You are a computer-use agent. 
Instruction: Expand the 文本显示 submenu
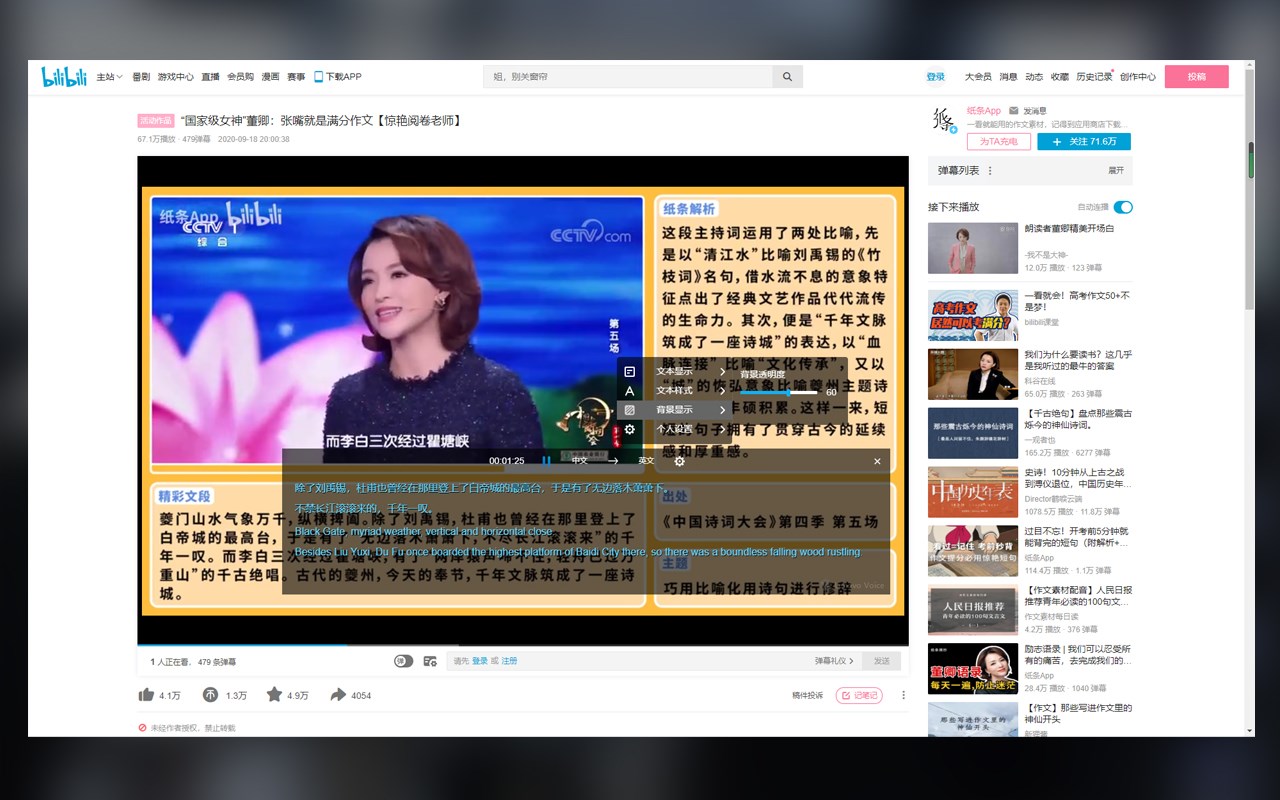point(722,372)
